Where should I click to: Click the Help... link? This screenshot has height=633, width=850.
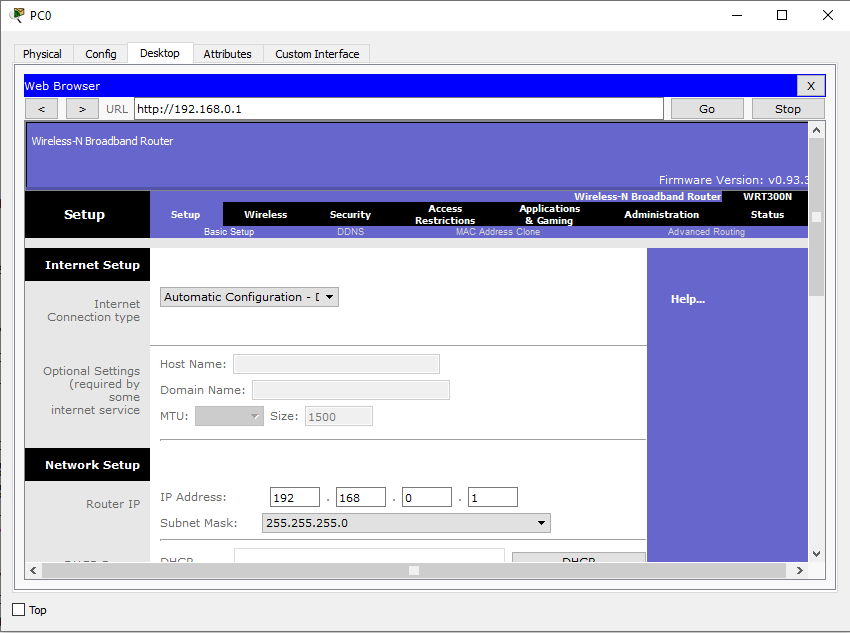(688, 299)
